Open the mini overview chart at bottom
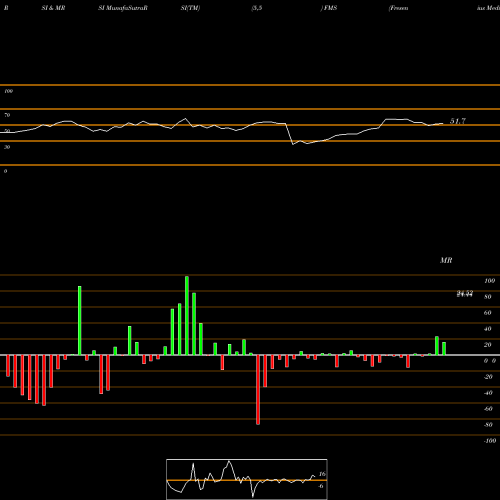Screen dimensions: 500x500 247,479
